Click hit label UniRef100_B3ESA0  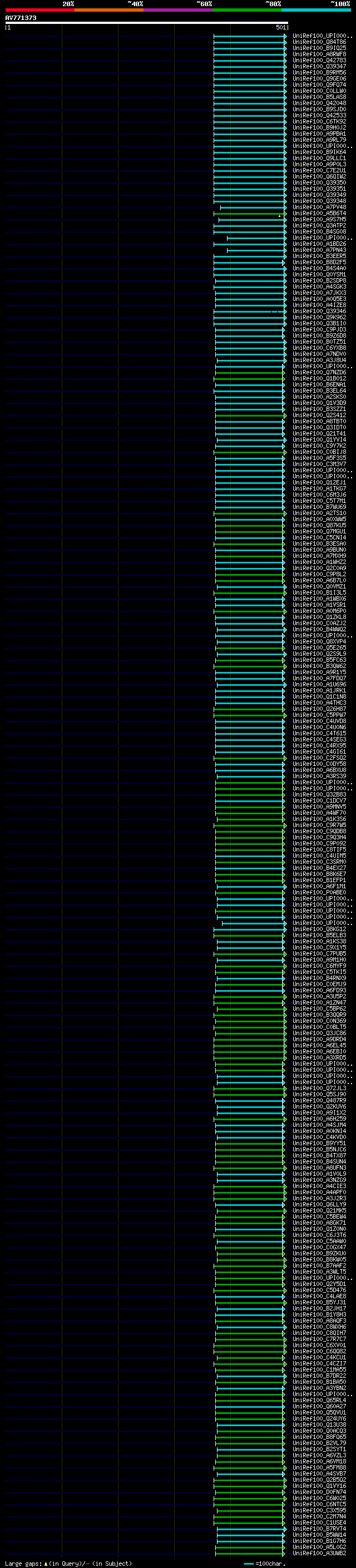319,544
